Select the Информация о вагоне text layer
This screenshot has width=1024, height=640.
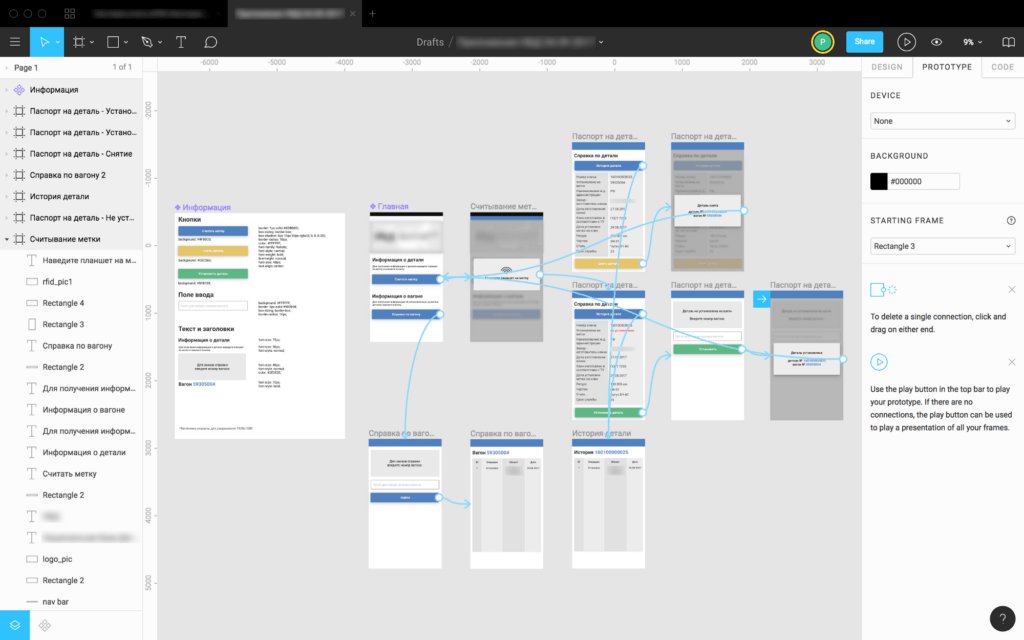[x=71, y=409]
